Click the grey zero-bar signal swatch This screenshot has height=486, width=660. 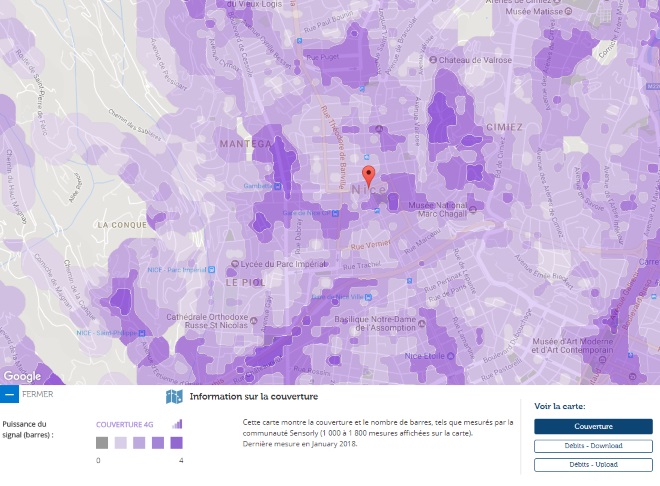coord(102,443)
